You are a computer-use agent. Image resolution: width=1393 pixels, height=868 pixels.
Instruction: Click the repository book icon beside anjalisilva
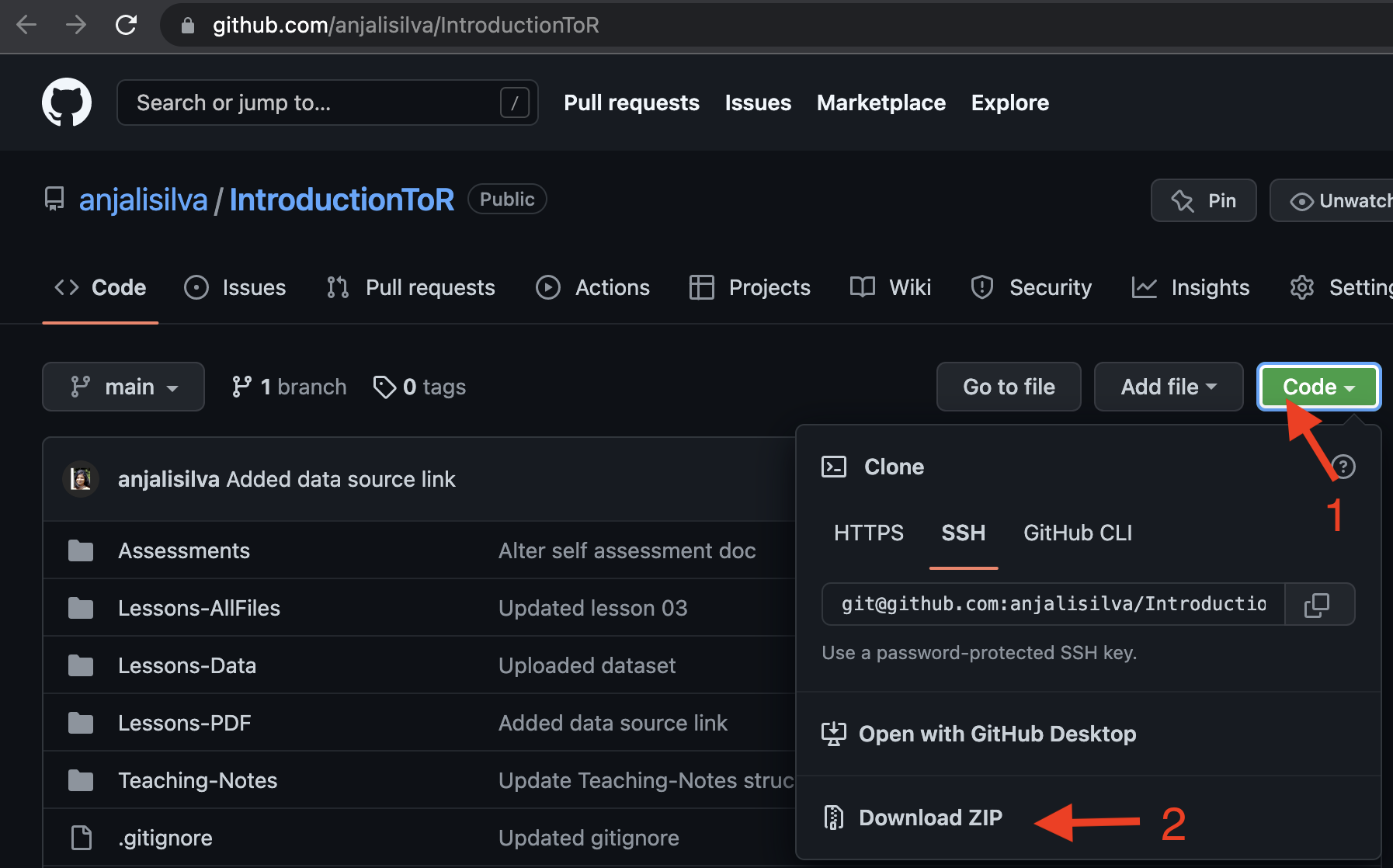[54, 199]
